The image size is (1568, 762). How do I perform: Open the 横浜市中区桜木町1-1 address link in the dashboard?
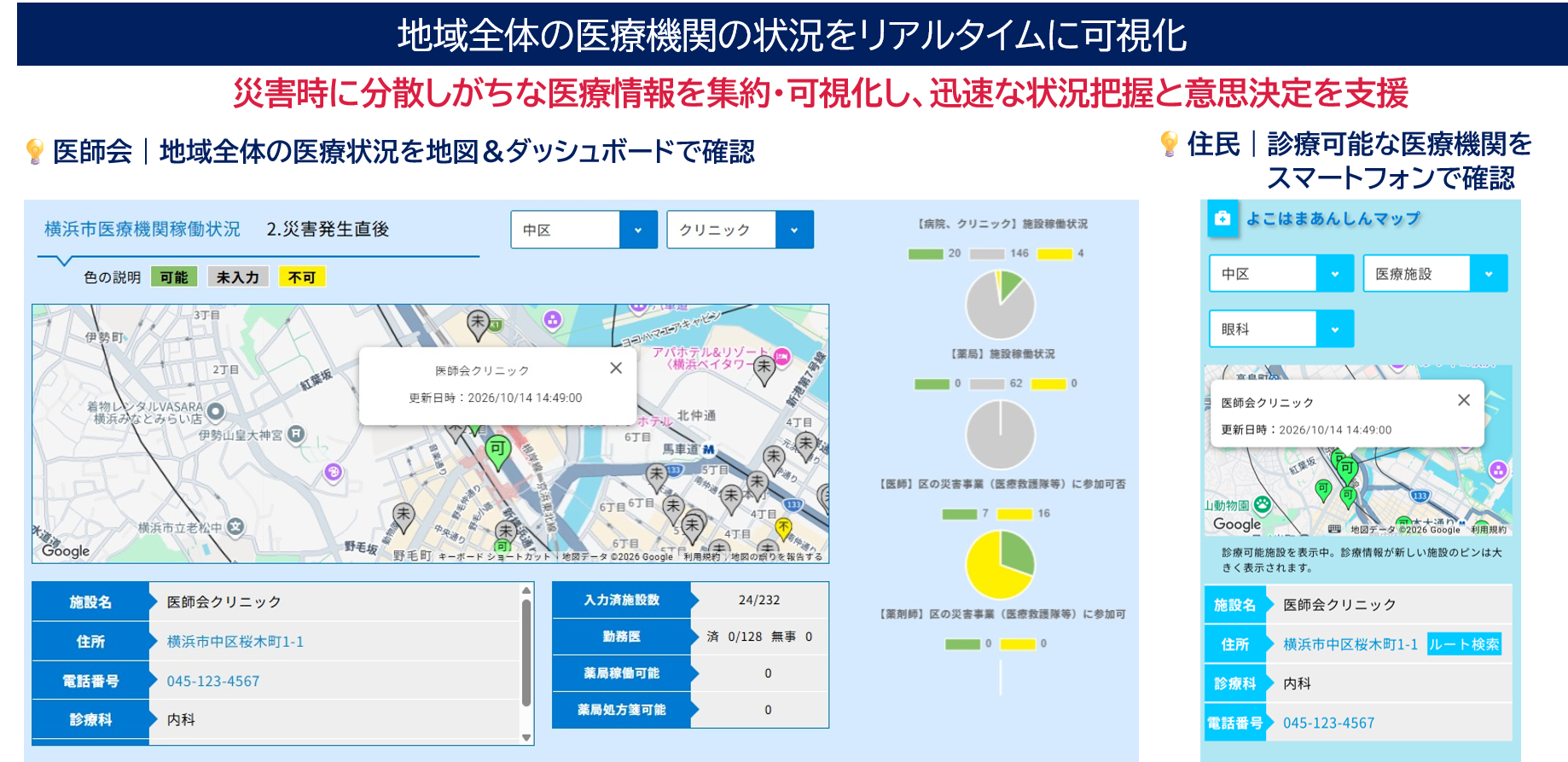235,642
